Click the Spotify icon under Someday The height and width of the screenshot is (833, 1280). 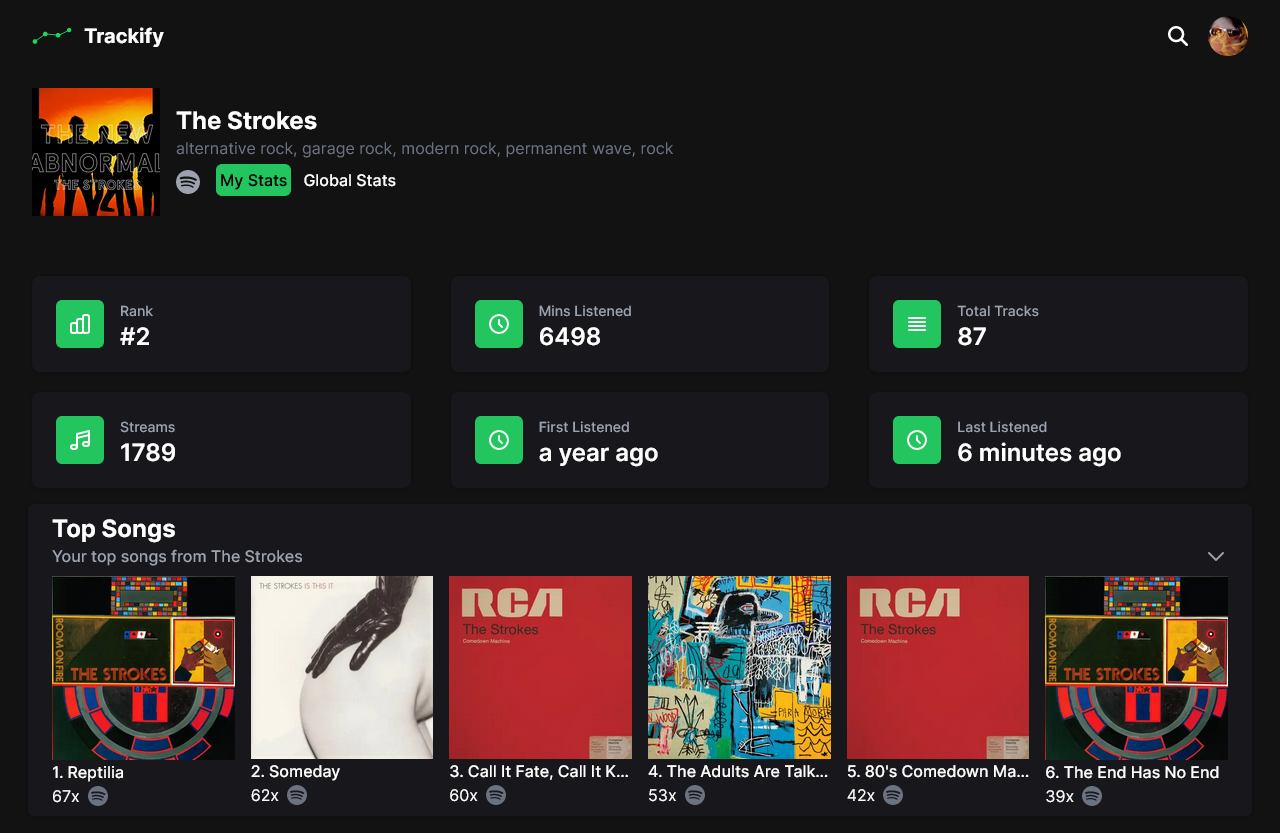(x=297, y=795)
